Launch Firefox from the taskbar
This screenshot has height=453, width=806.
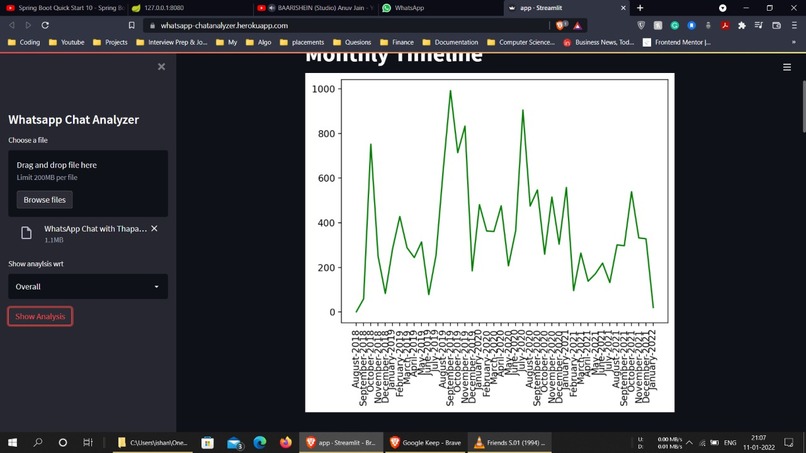point(286,442)
